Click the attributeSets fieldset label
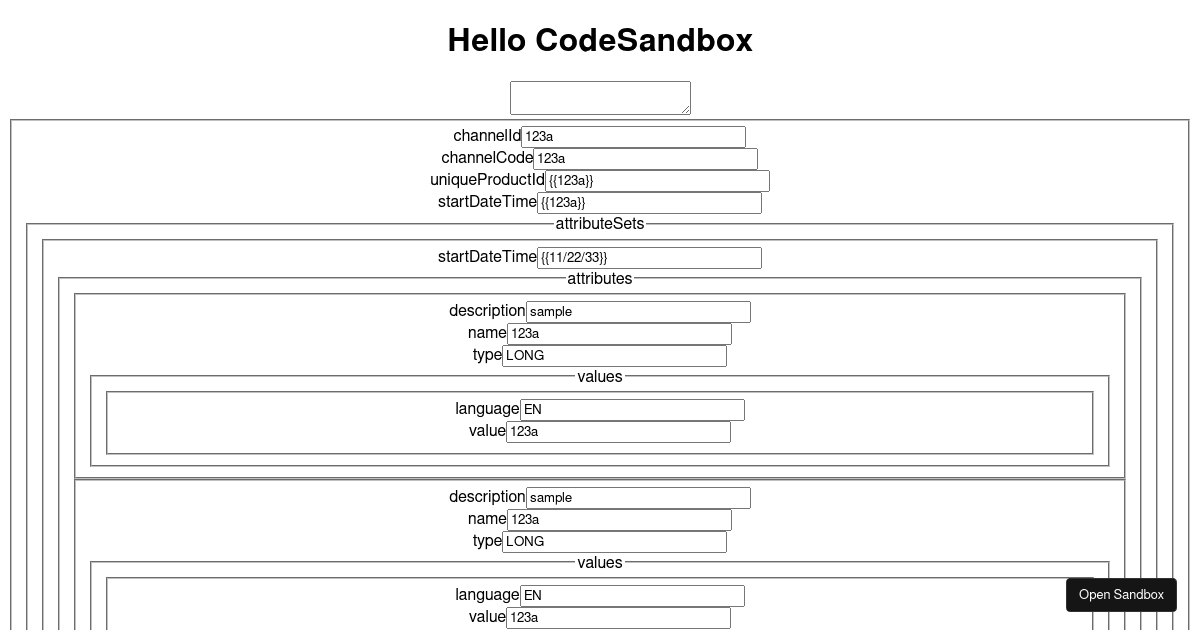Image resolution: width=1200 pixels, height=630 pixels. click(599, 223)
